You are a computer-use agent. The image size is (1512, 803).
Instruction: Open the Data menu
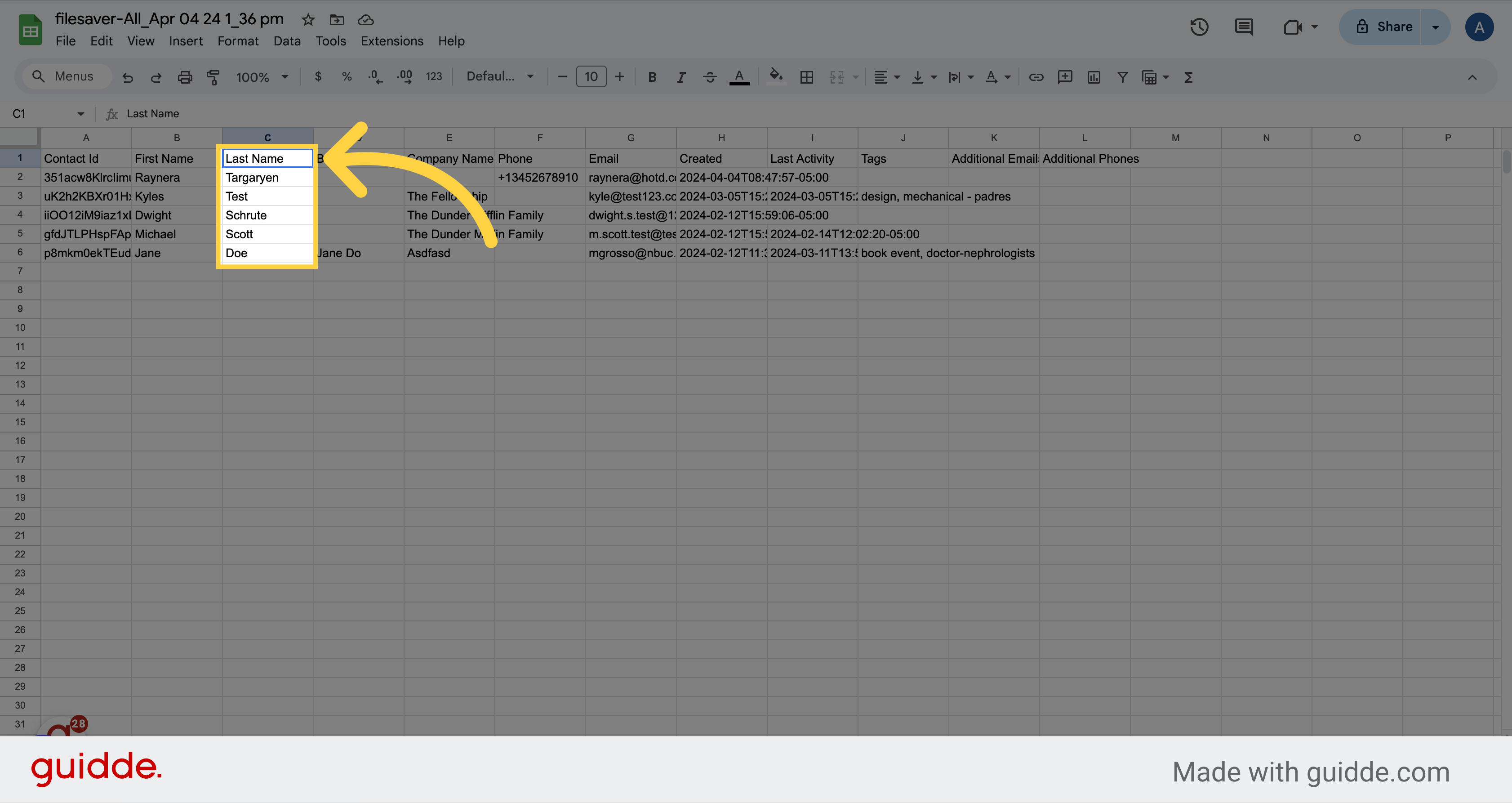tap(287, 41)
